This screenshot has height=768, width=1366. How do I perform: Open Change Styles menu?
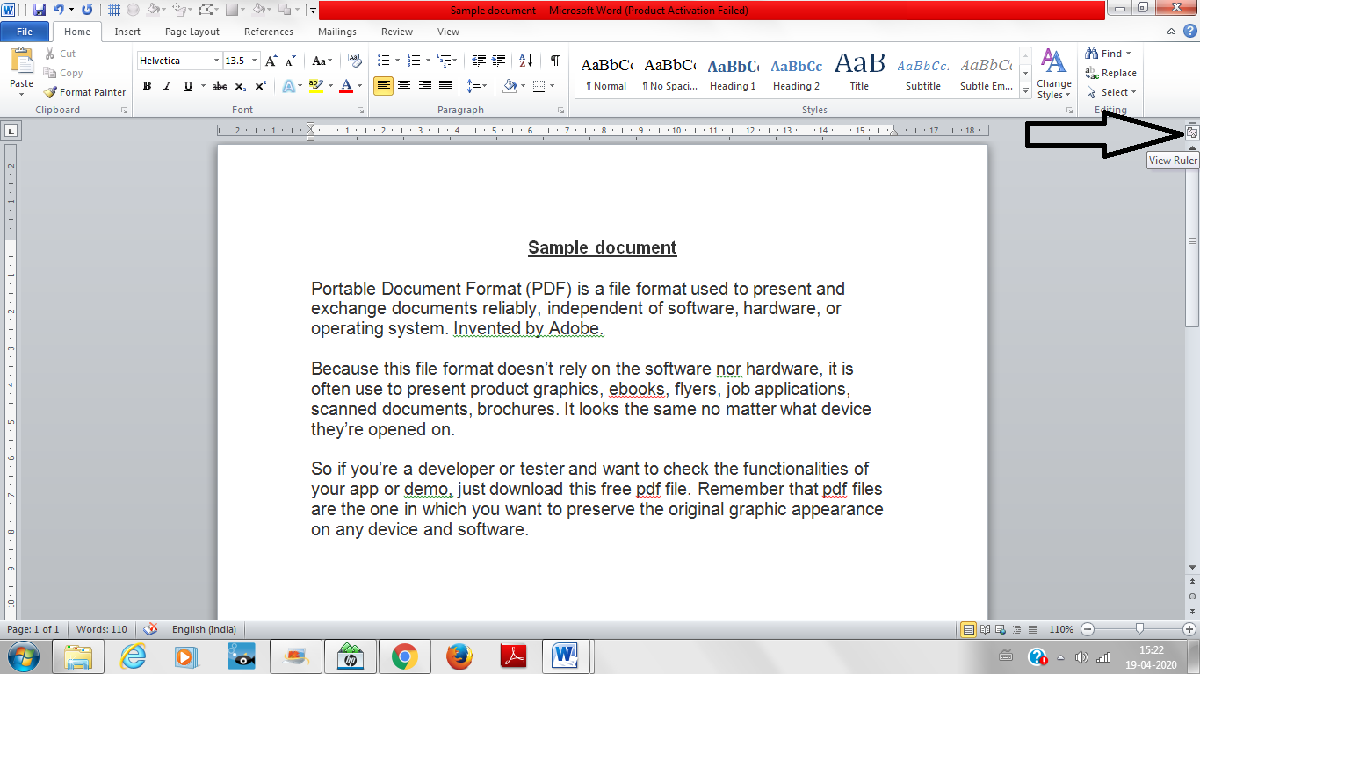1053,74
